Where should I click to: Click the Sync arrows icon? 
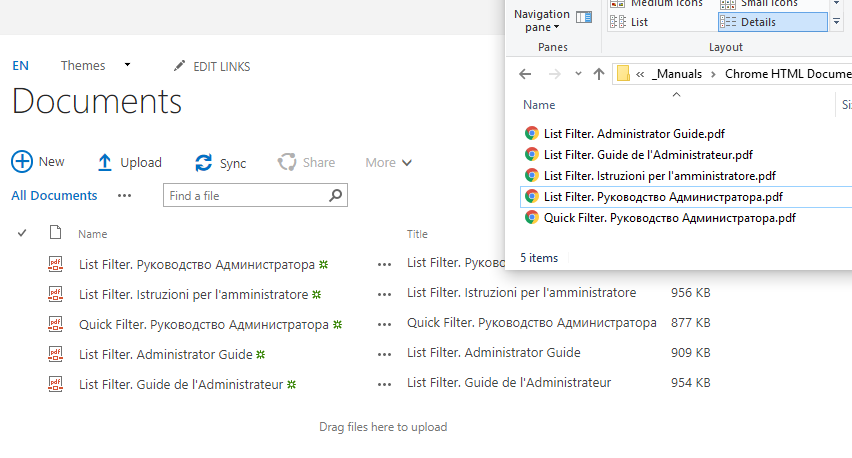pos(204,162)
